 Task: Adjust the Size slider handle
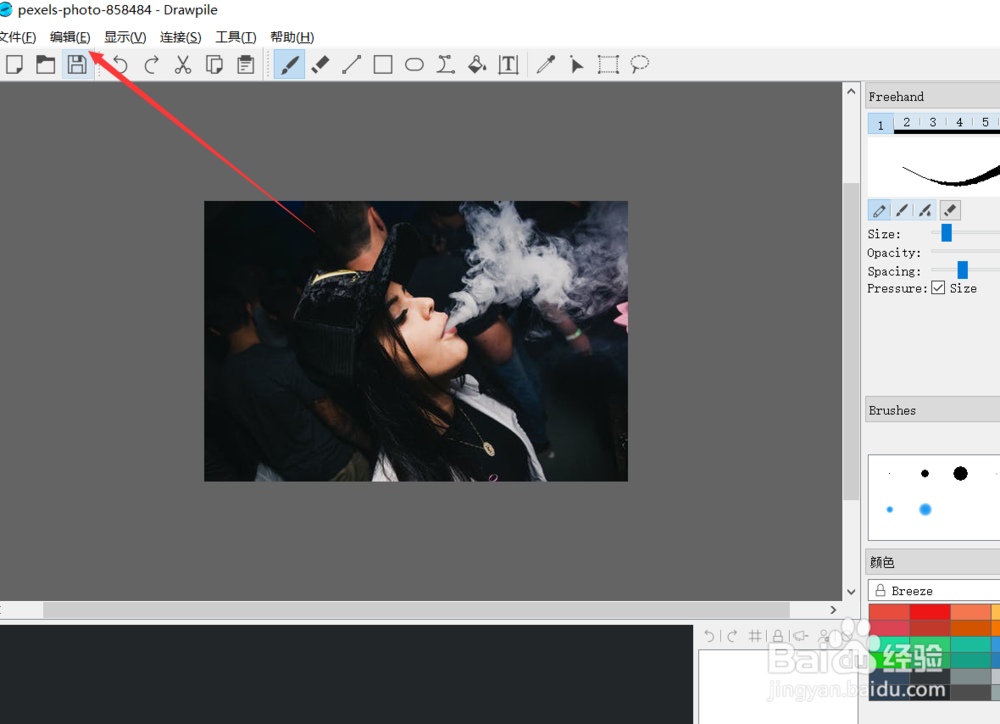pyautogui.click(x=946, y=233)
